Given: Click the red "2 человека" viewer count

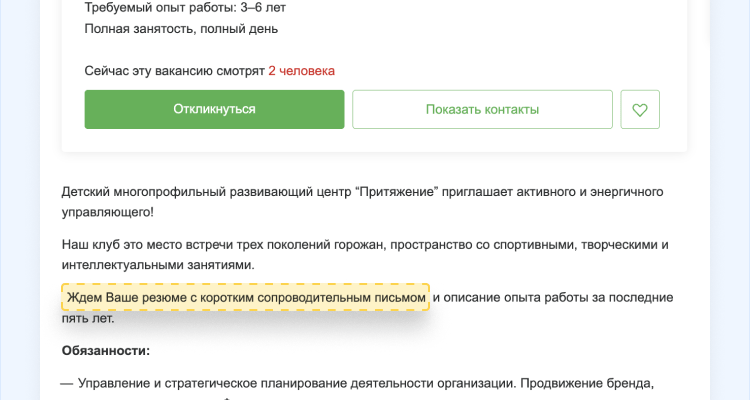Looking at the screenshot, I should tap(301, 71).
